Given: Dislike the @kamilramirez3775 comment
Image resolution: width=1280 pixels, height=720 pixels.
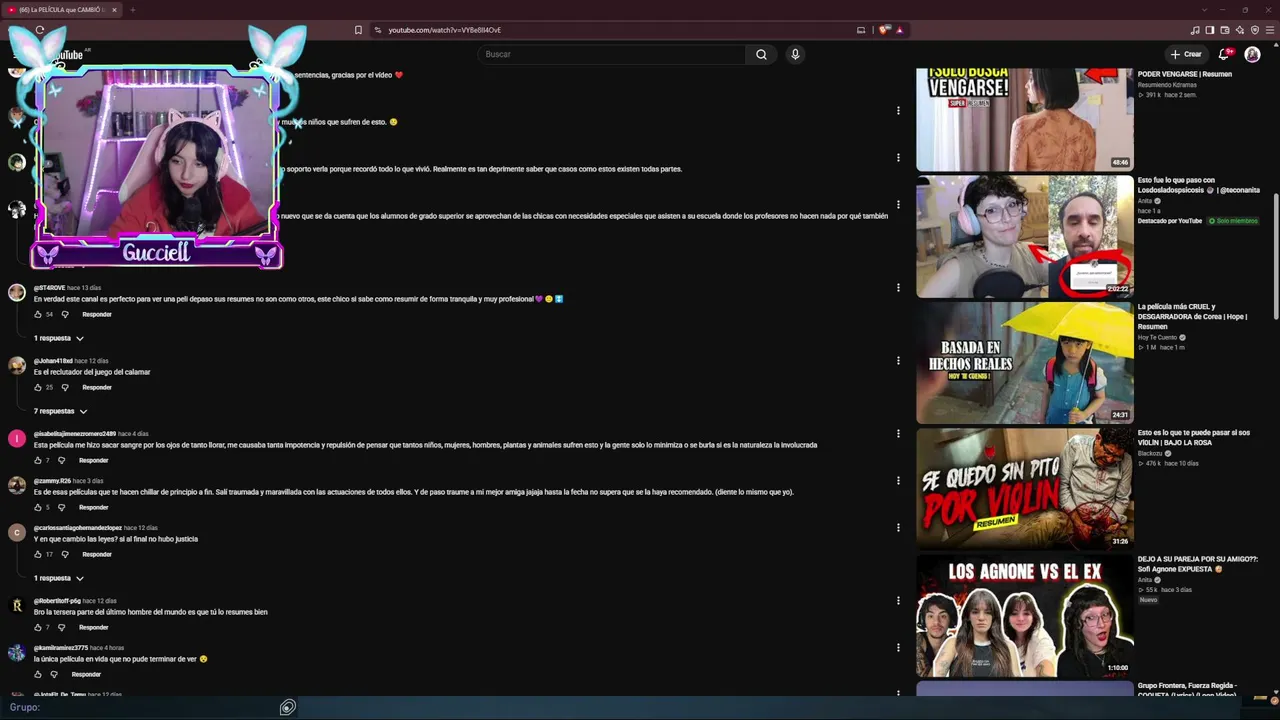Looking at the screenshot, I should 54,674.
